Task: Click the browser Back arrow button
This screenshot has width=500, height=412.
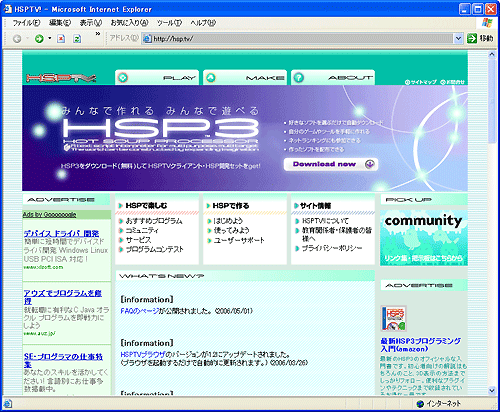Action: click(x=17, y=39)
